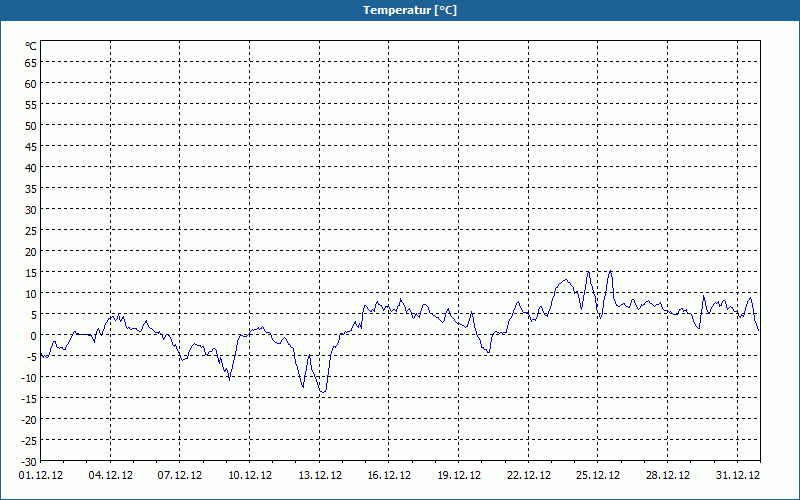The image size is (800, 500).
Task: Click the 22.12.12 date label
Action: click(529, 475)
